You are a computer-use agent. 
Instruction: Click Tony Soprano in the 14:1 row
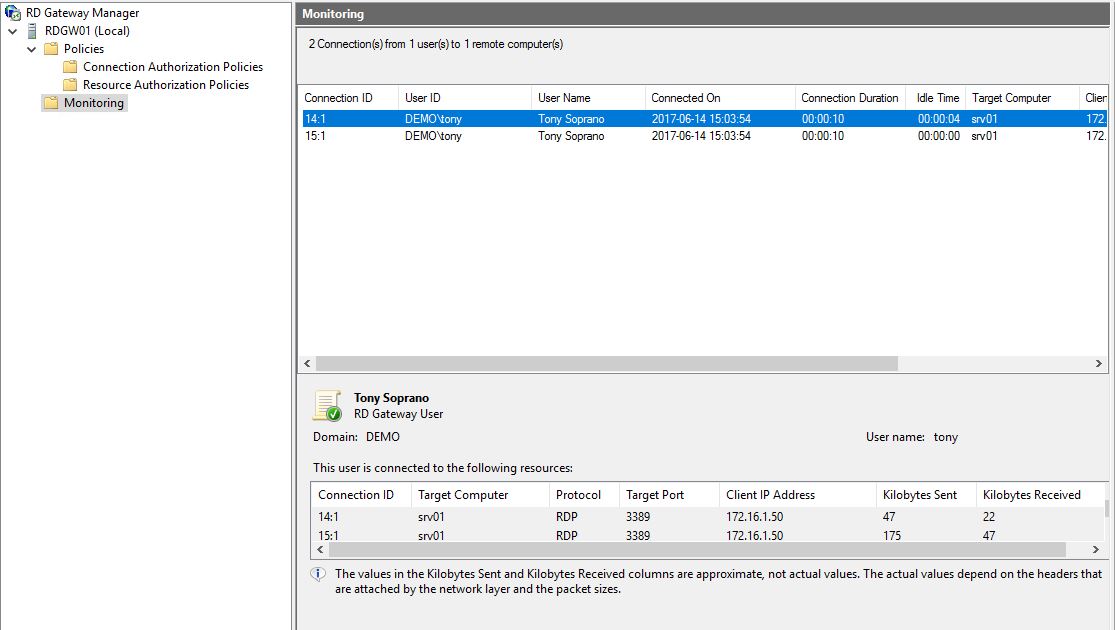571,119
